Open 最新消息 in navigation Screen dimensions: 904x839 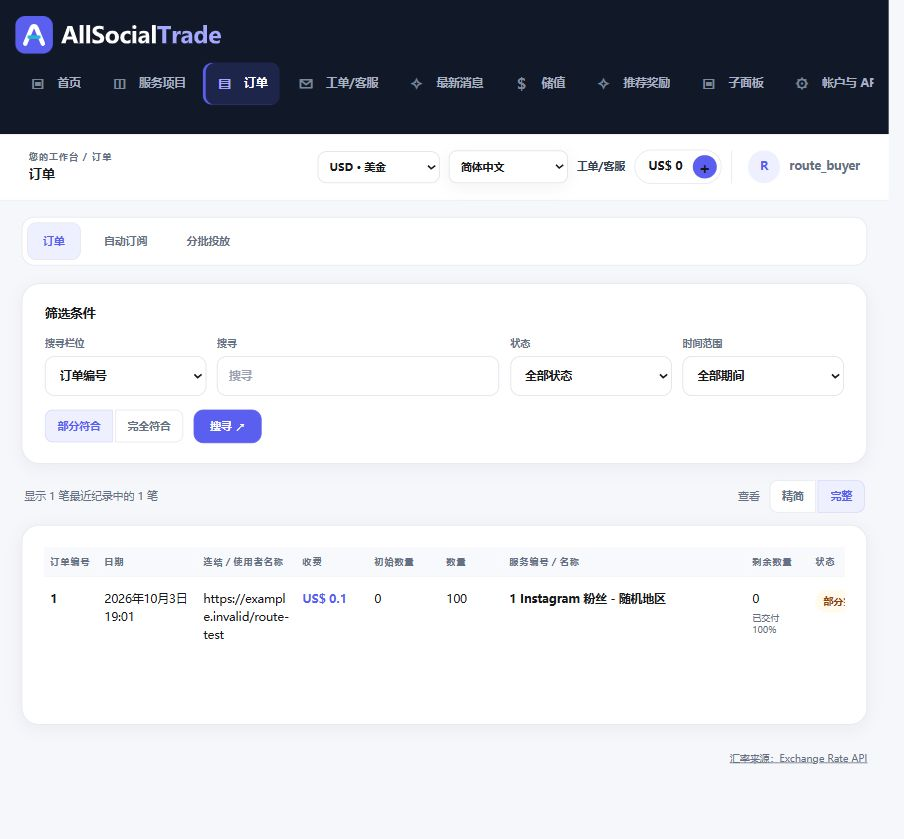pos(447,84)
